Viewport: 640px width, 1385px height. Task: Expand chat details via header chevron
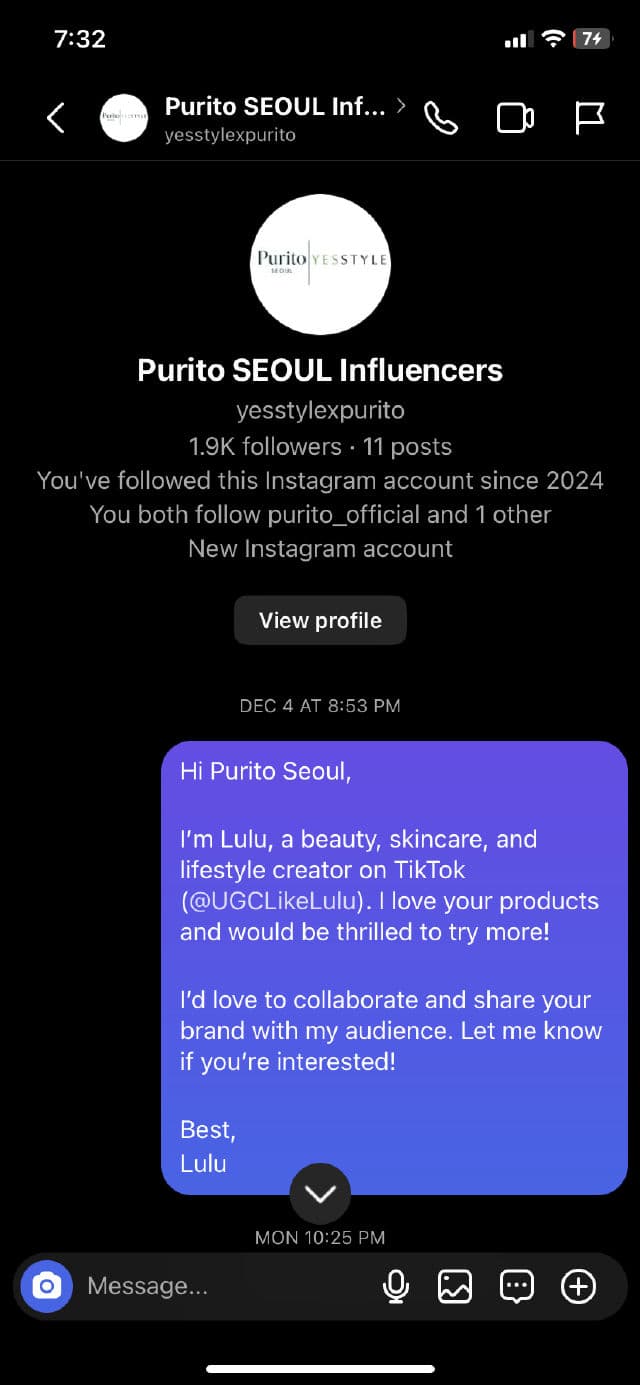[401, 105]
